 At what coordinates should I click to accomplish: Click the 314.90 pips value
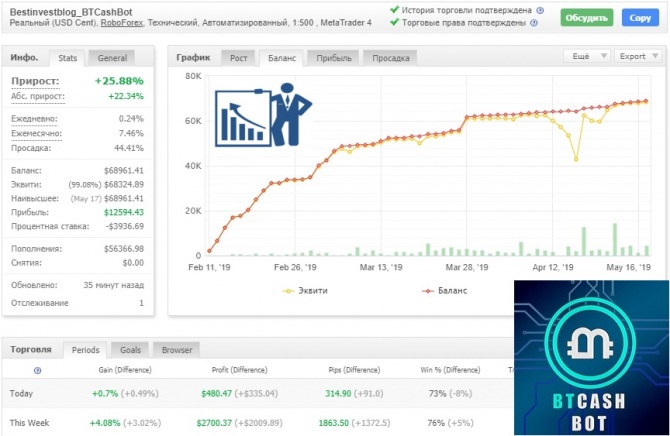click(338, 393)
